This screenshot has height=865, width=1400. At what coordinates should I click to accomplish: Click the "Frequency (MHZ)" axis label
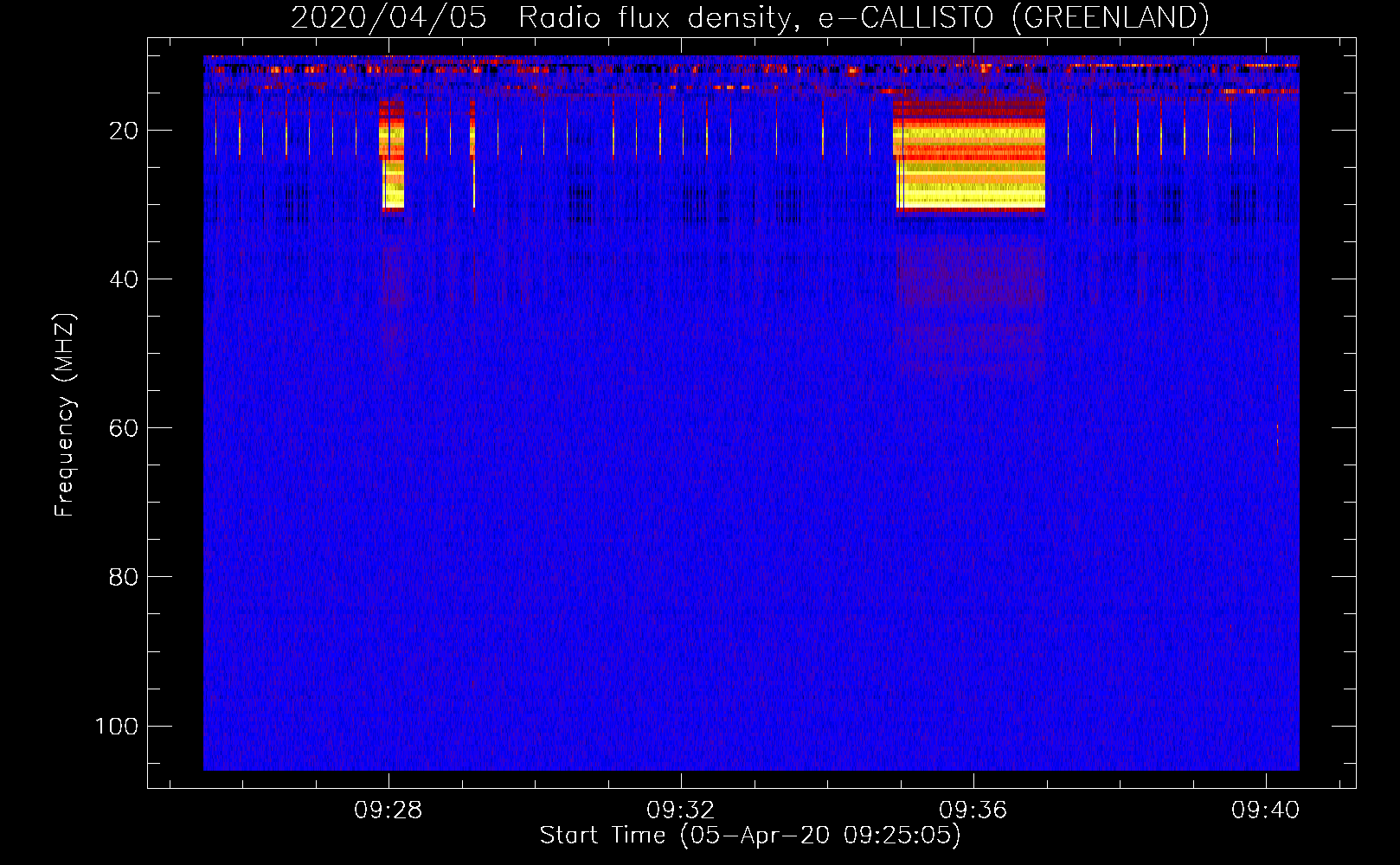[x=65, y=415]
